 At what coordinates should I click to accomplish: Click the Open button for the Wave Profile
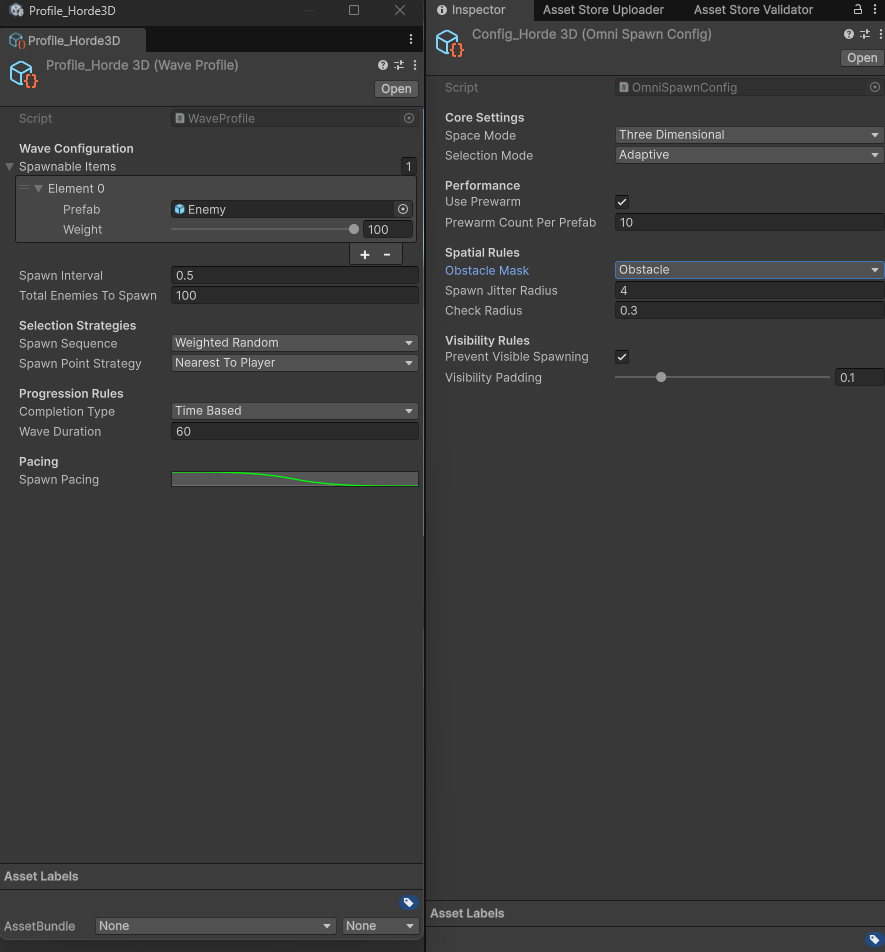(395, 88)
